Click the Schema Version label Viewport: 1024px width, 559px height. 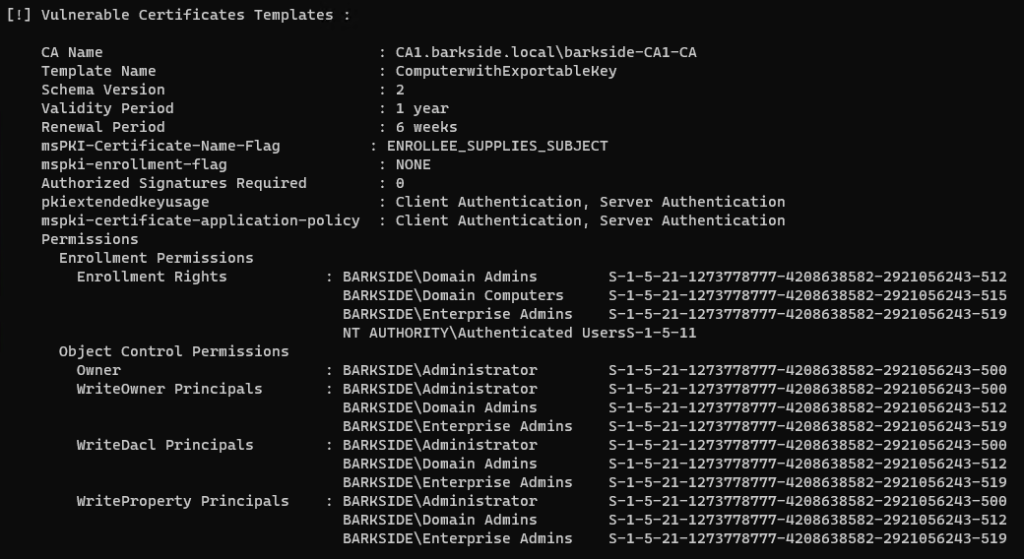tap(103, 90)
